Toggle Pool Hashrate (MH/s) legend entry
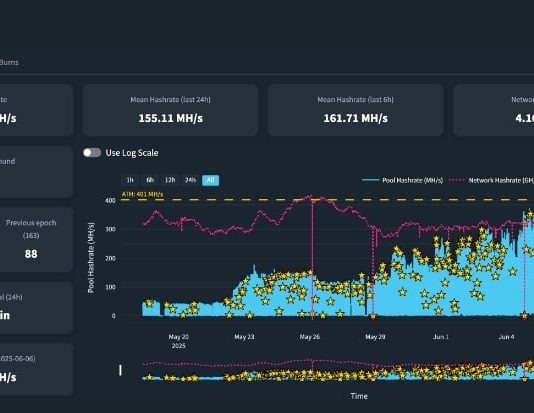The height and width of the screenshot is (413, 534). point(403,180)
